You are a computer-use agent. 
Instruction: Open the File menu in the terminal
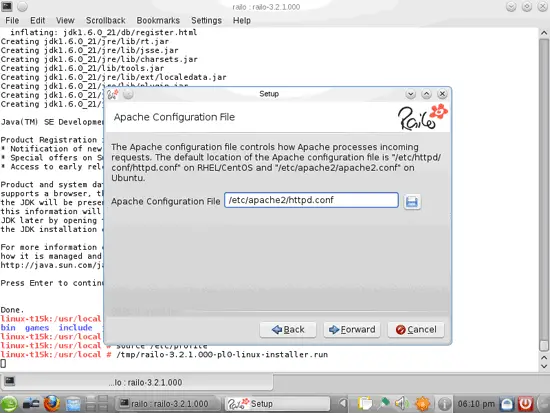pos(12,21)
